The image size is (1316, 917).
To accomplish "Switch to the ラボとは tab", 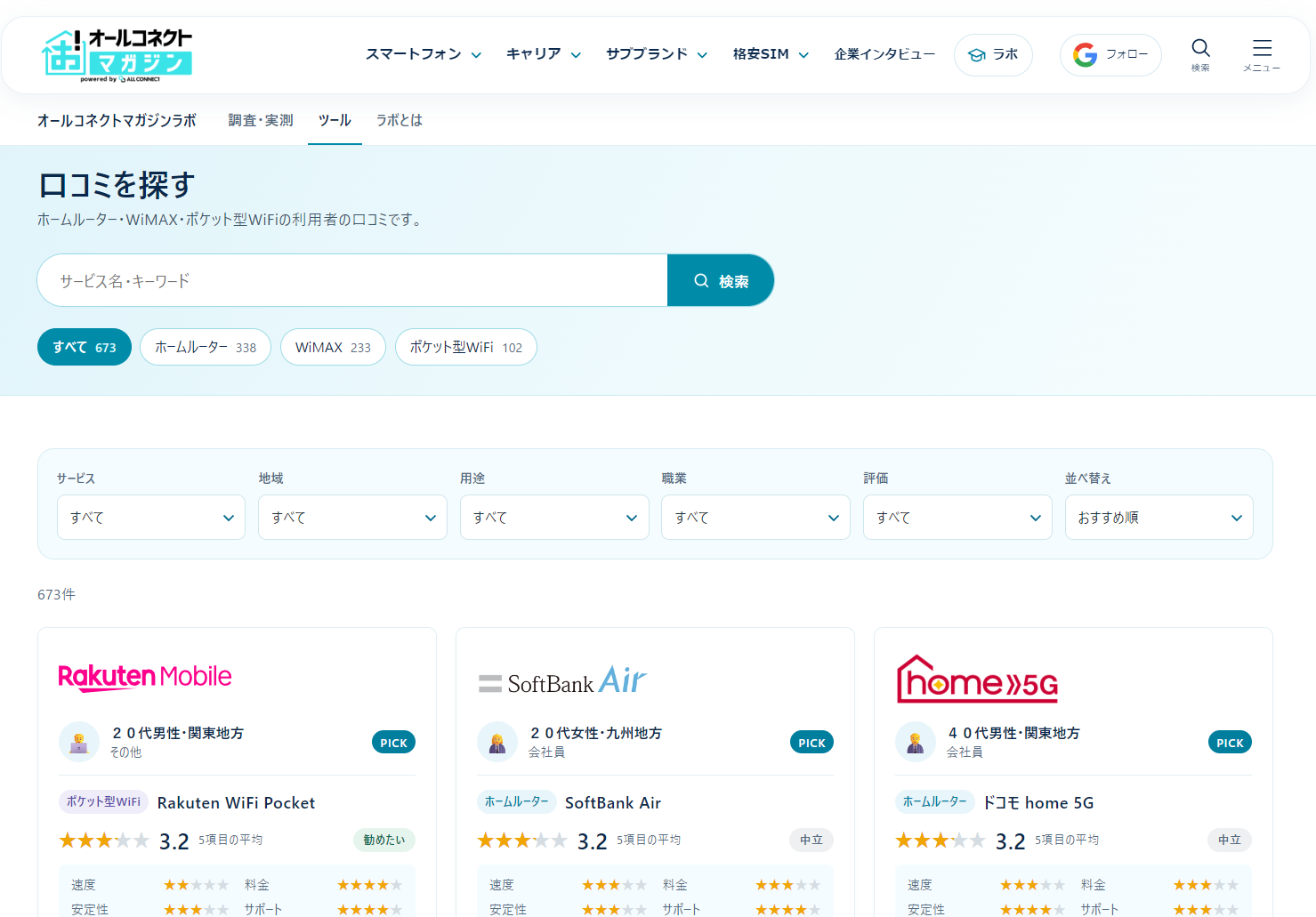I will (x=399, y=120).
